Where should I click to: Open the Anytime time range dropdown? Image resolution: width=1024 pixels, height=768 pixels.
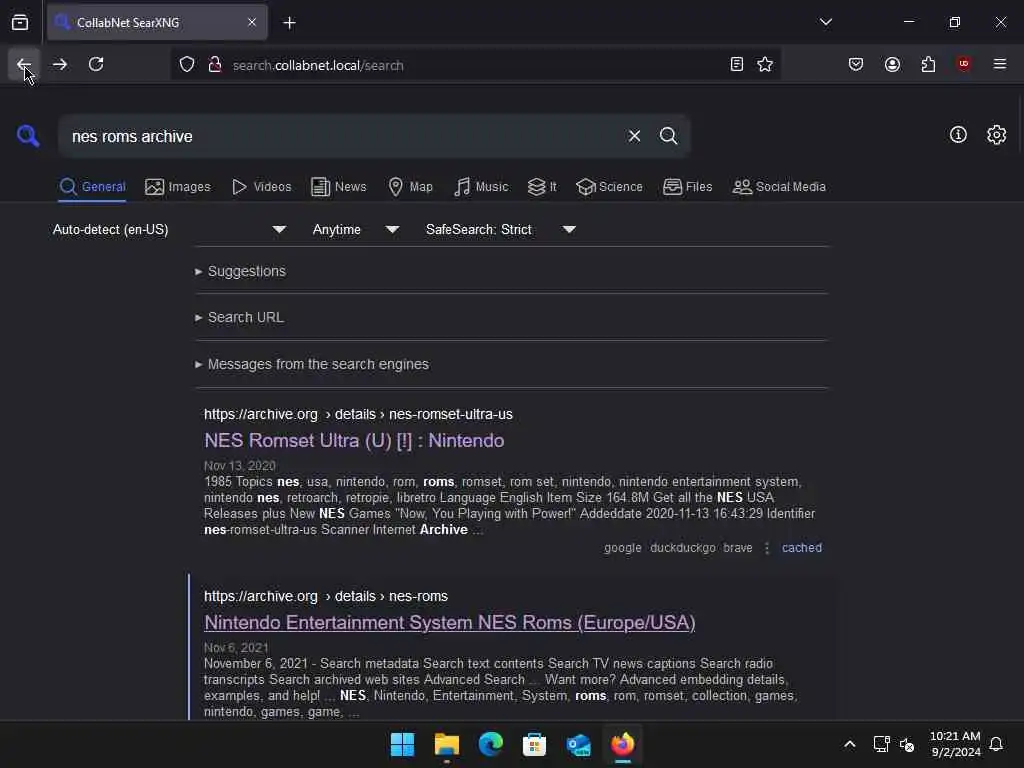click(x=355, y=230)
